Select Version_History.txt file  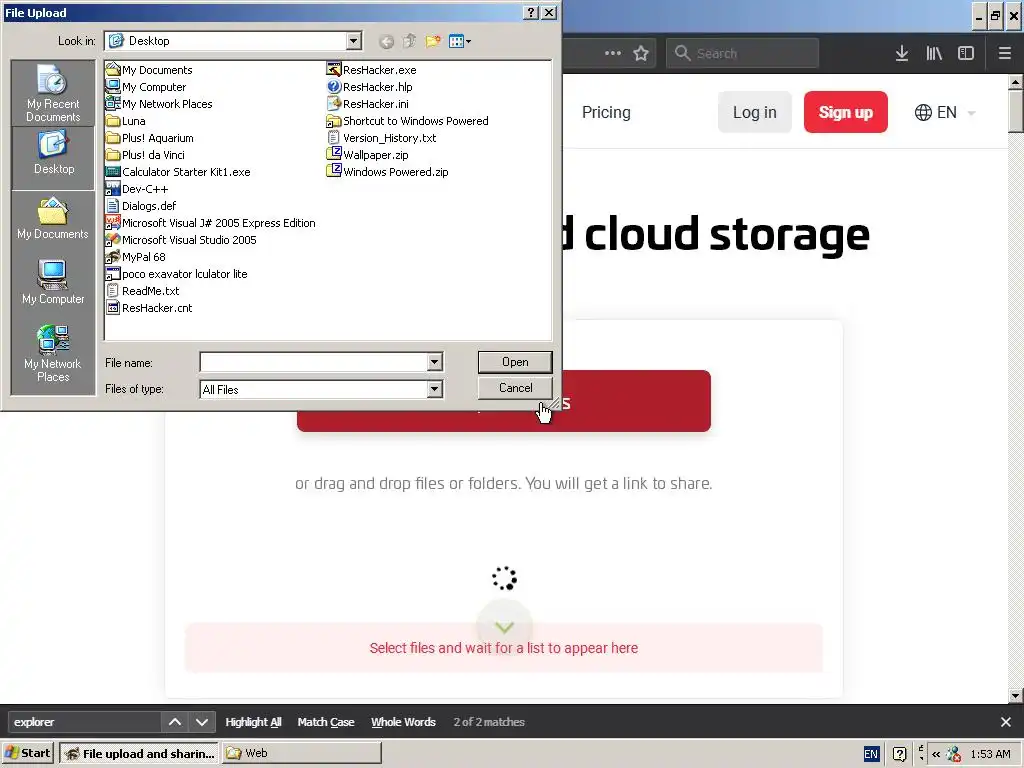coord(381,138)
